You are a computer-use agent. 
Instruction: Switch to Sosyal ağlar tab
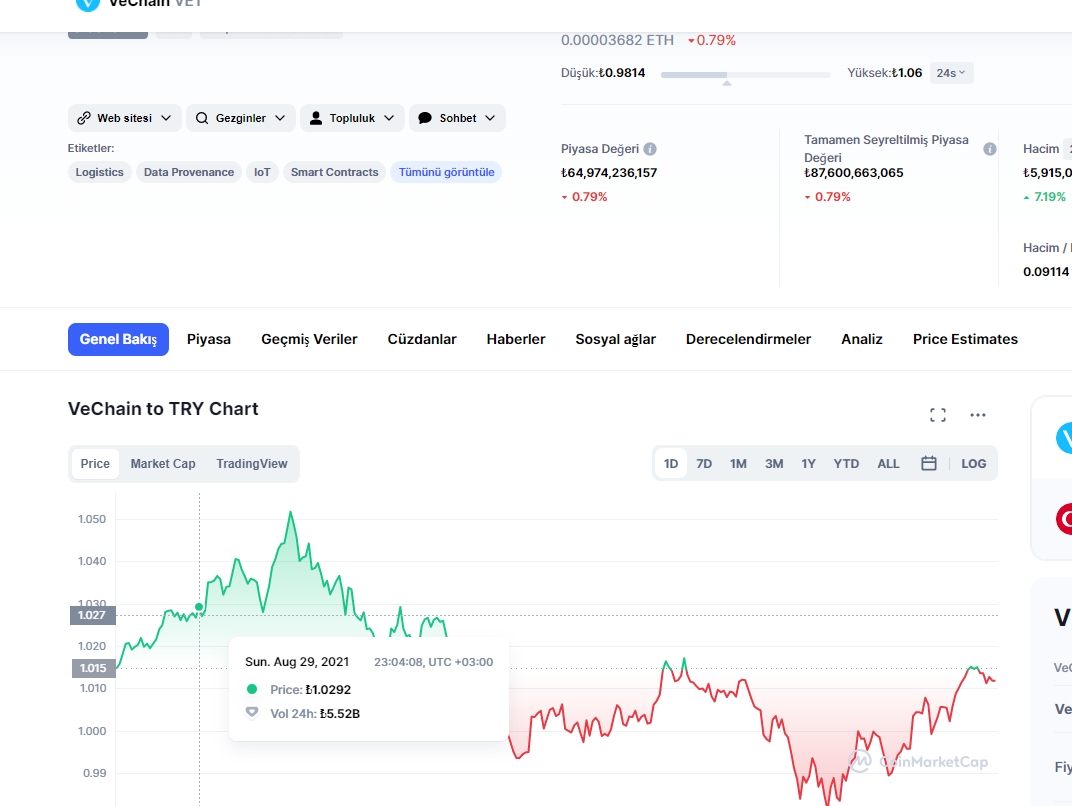tap(615, 339)
